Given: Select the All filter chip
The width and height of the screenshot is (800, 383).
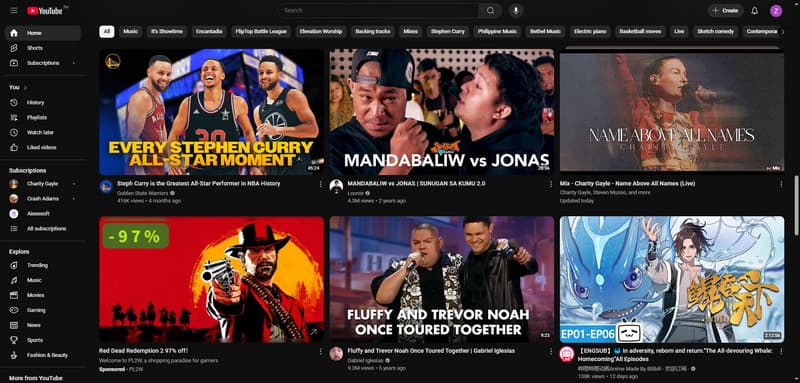Looking at the screenshot, I should tap(107, 32).
